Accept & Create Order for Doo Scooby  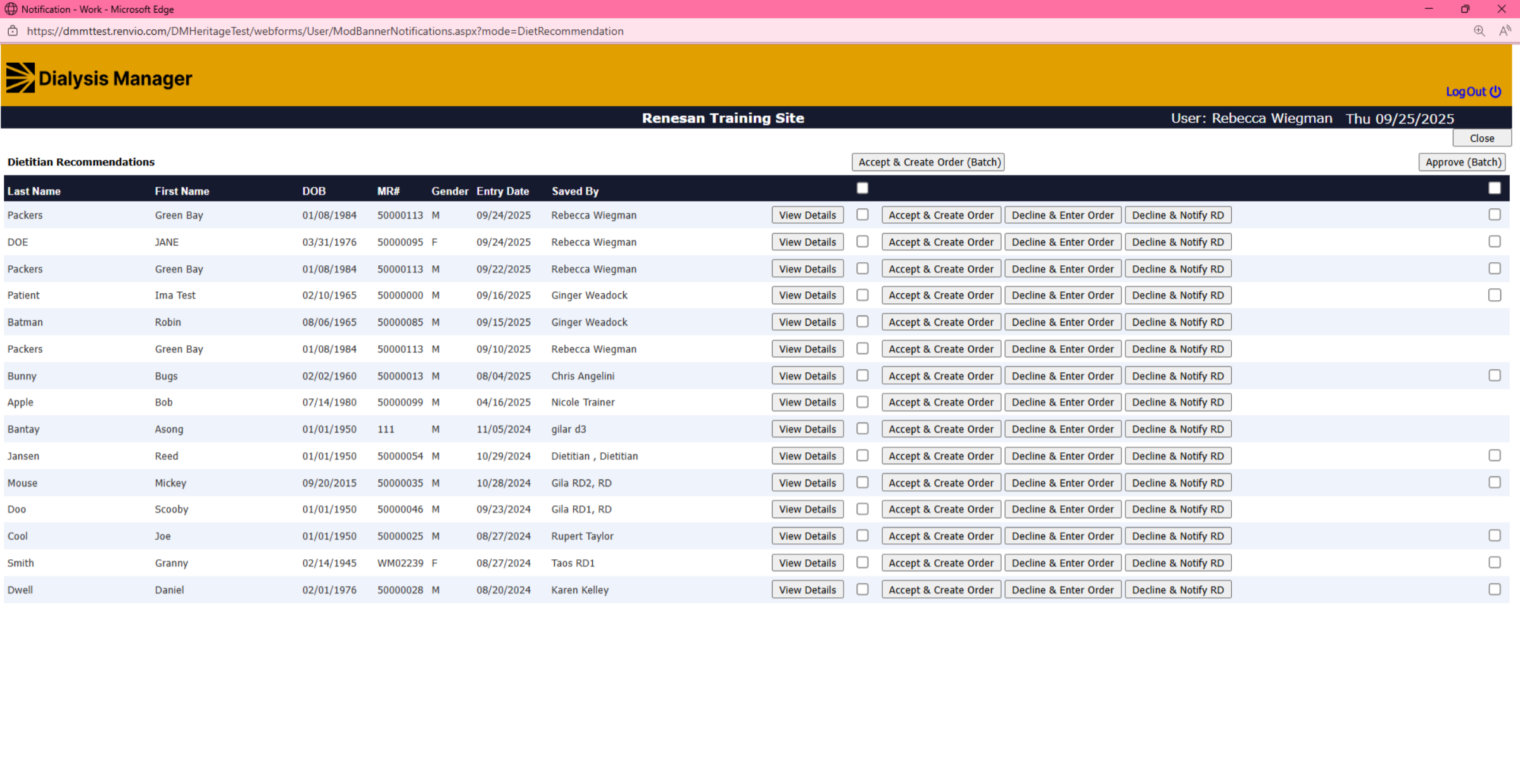[941, 509]
